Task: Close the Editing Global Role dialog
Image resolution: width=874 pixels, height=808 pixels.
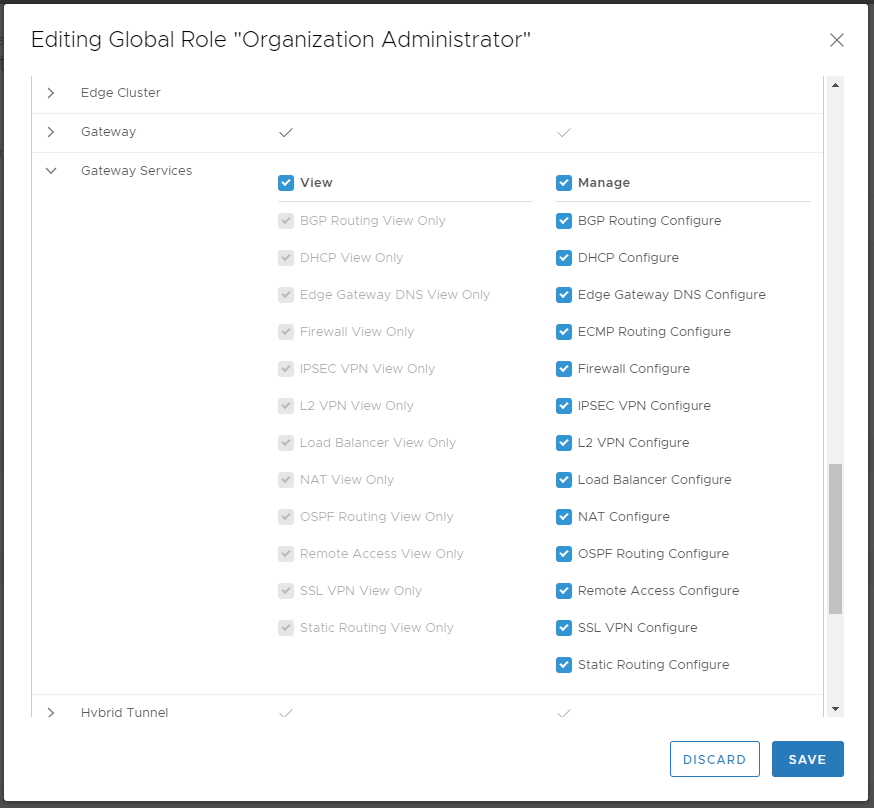Action: click(837, 40)
